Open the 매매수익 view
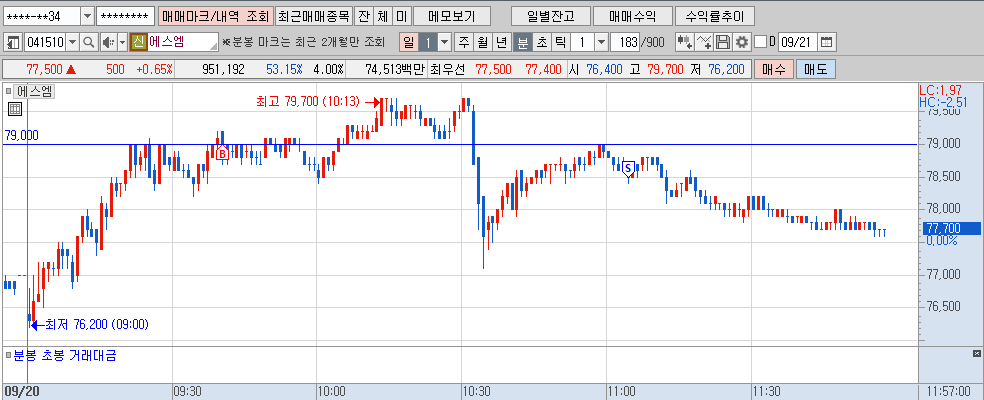Image resolution: width=984 pixels, height=400 pixels. click(632, 16)
